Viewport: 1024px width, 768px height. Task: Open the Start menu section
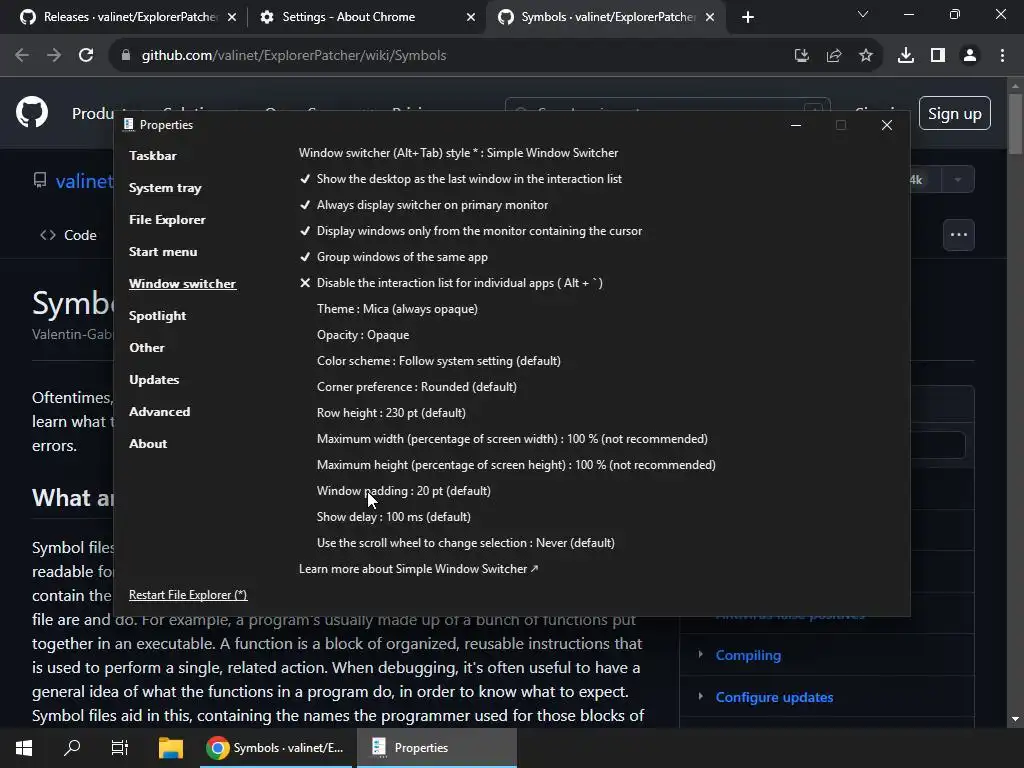[x=163, y=251]
